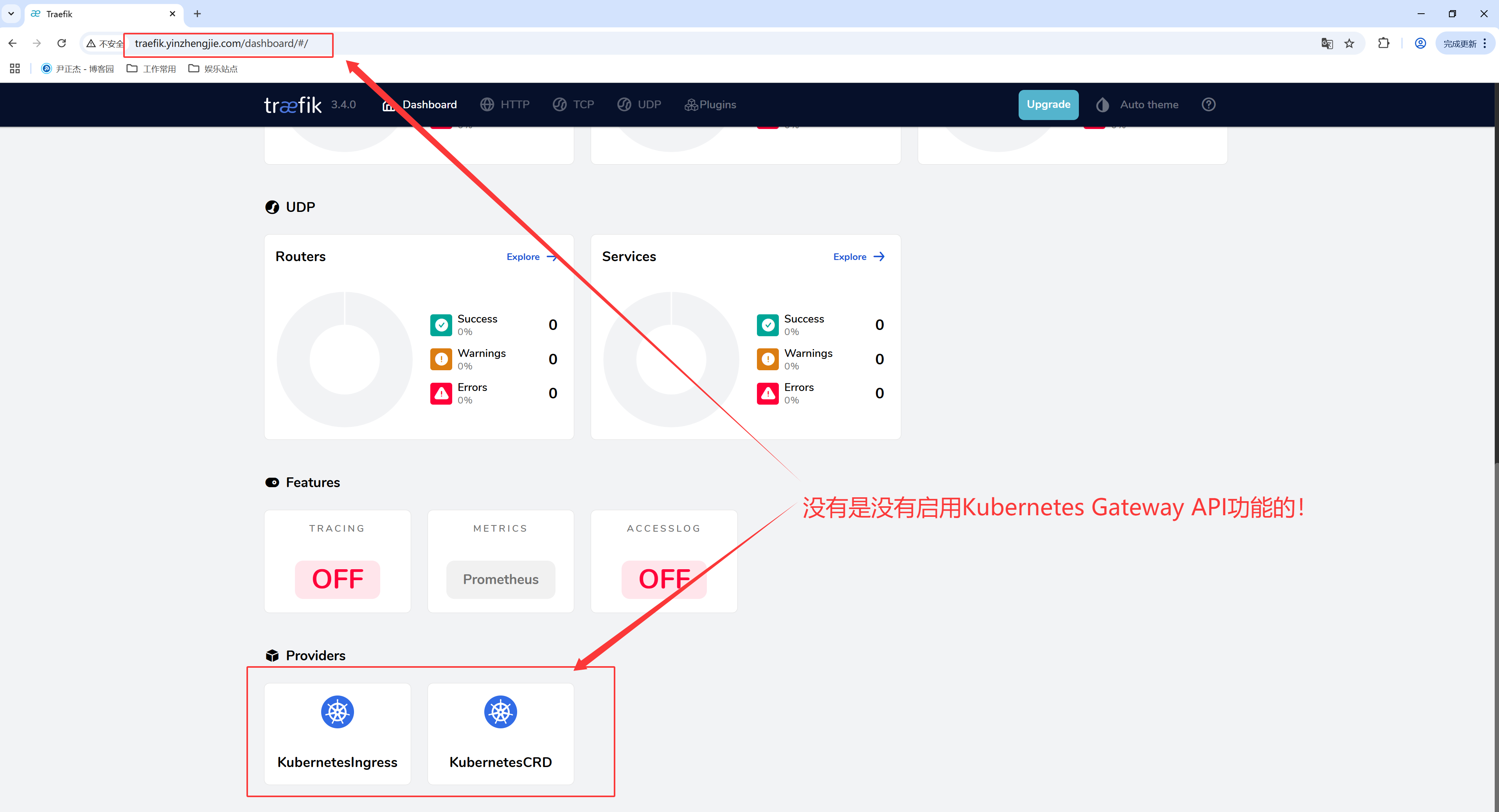Click the browser address bar URL
Image resolution: width=1499 pixels, height=812 pixels.
pos(221,44)
